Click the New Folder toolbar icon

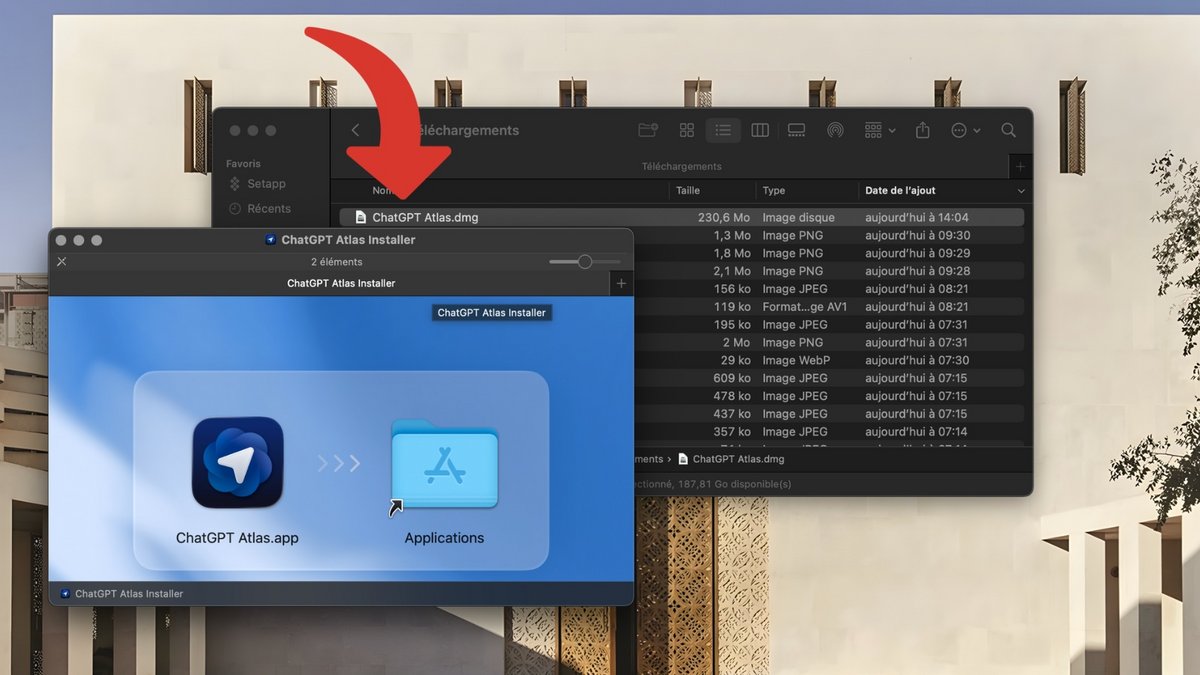pos(648,130)
